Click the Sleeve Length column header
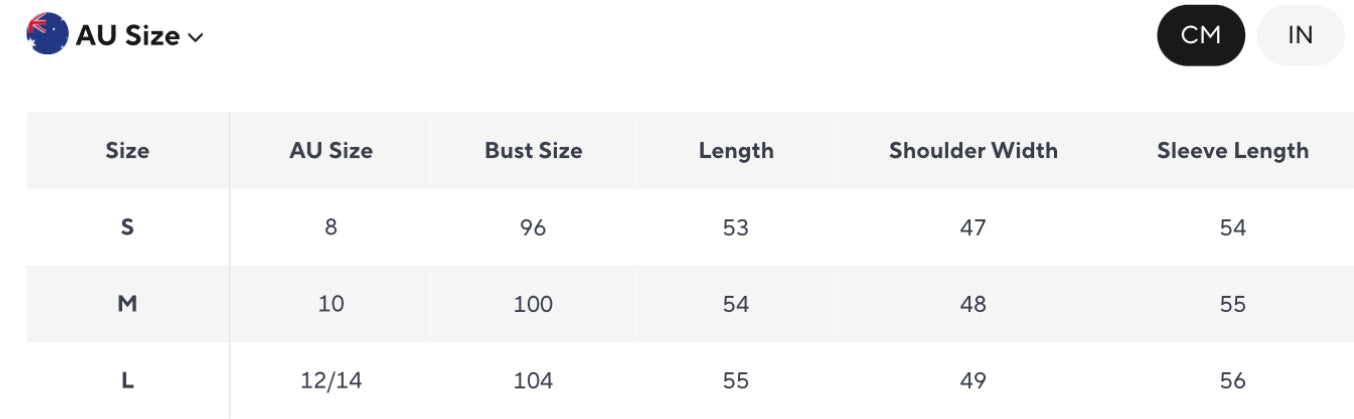The width and height of the screenshot is (1354, 419). tap(1232, 151)
